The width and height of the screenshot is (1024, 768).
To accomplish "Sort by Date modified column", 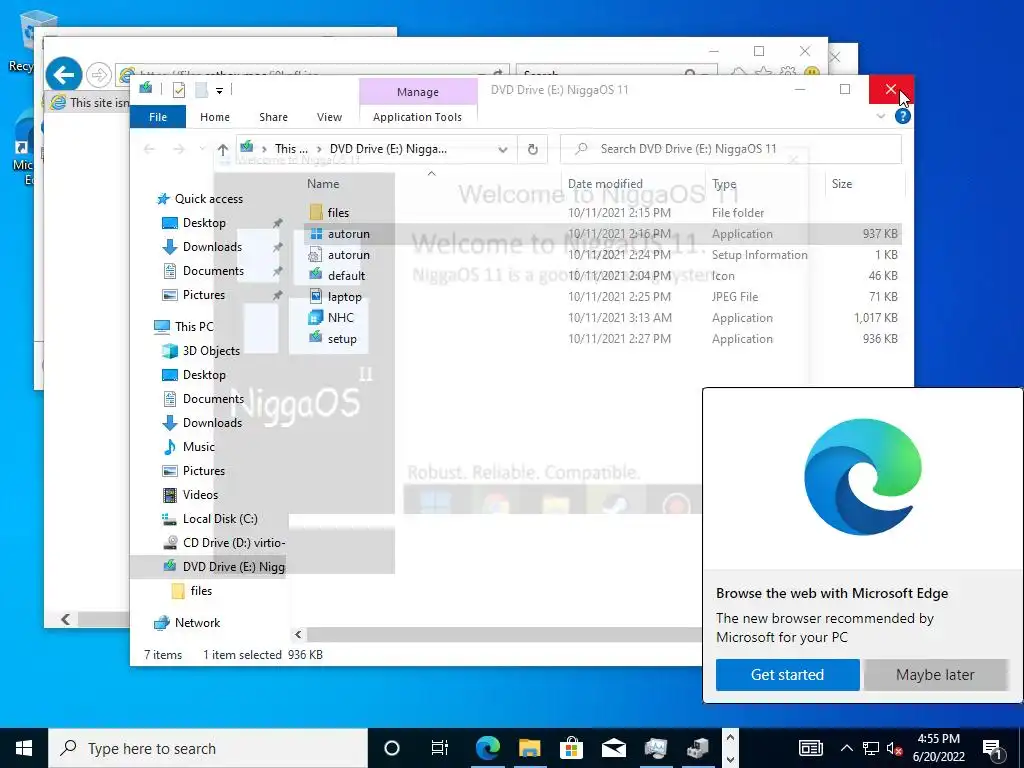I will point(605,184).
